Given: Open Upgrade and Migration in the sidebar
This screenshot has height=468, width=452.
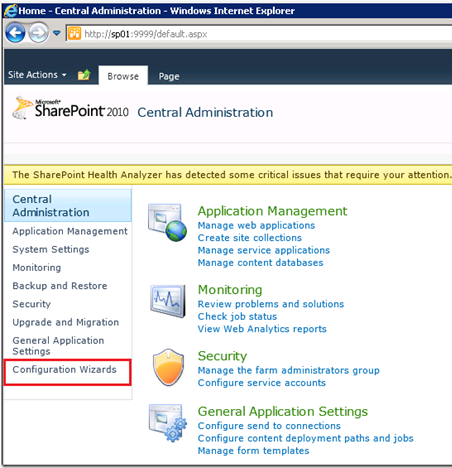Looking at the screenshot, I should (66, 322).
